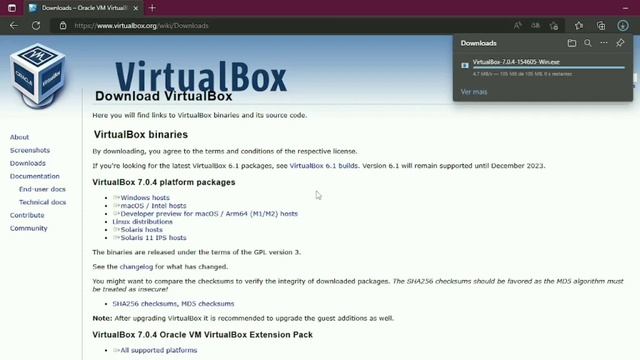The image size is (640, 360).
Task: Click the download progress bar
Action: click(549, 68)
